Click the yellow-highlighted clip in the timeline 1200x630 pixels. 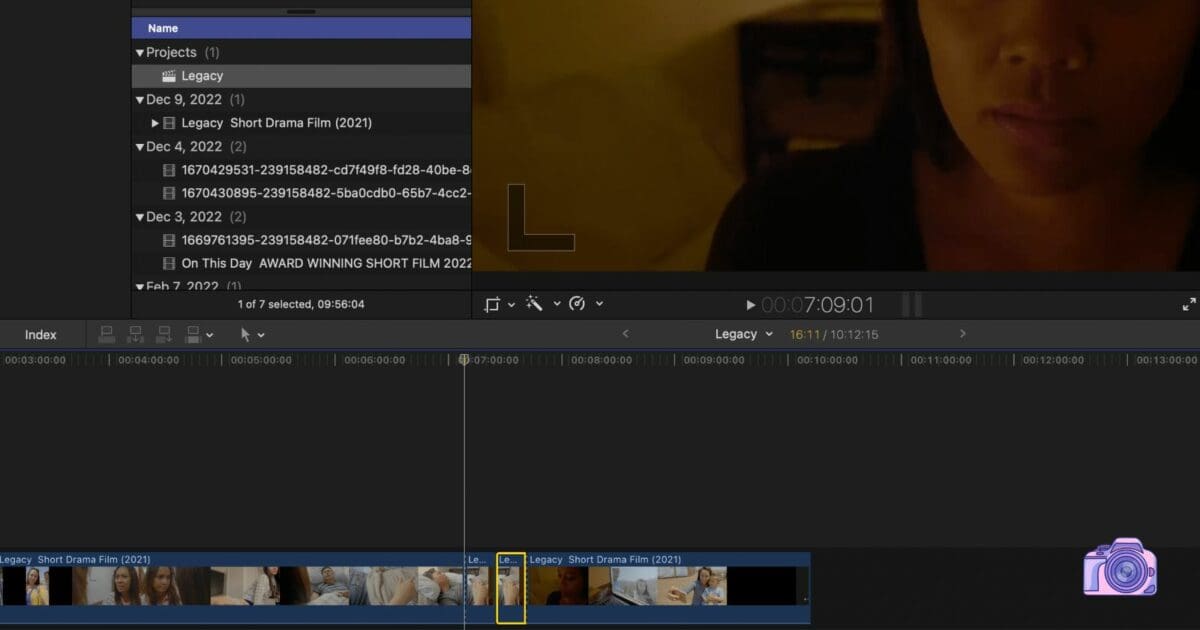point(511,588)
